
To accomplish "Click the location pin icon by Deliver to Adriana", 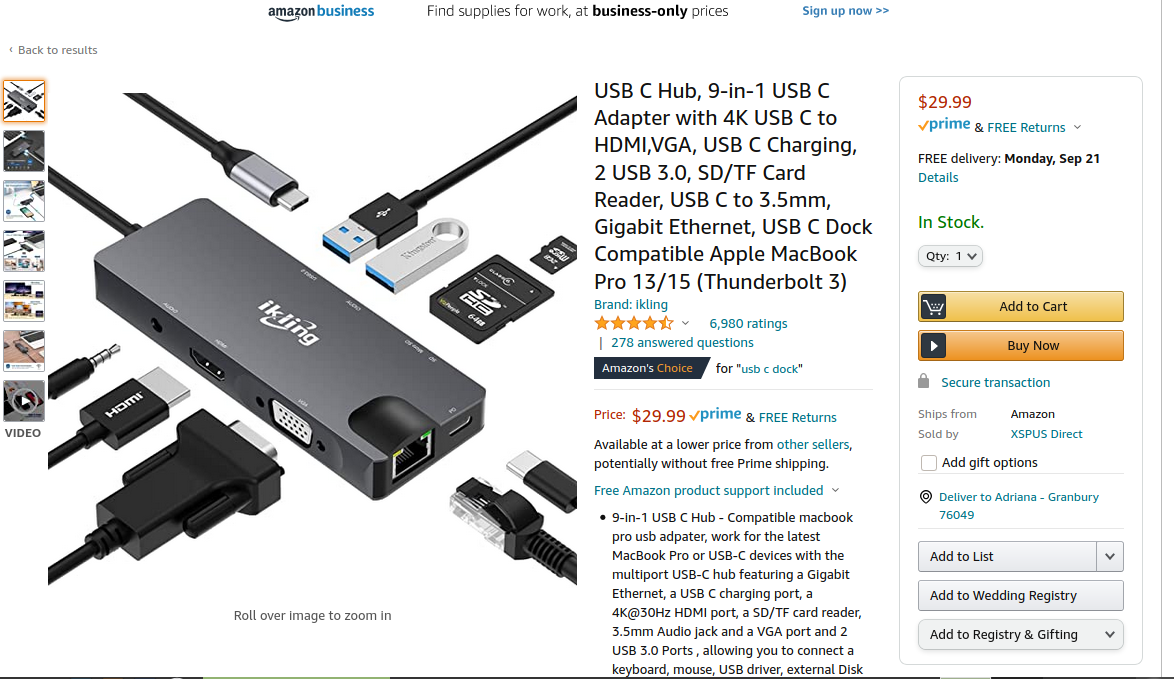I will tap(925, 497).
